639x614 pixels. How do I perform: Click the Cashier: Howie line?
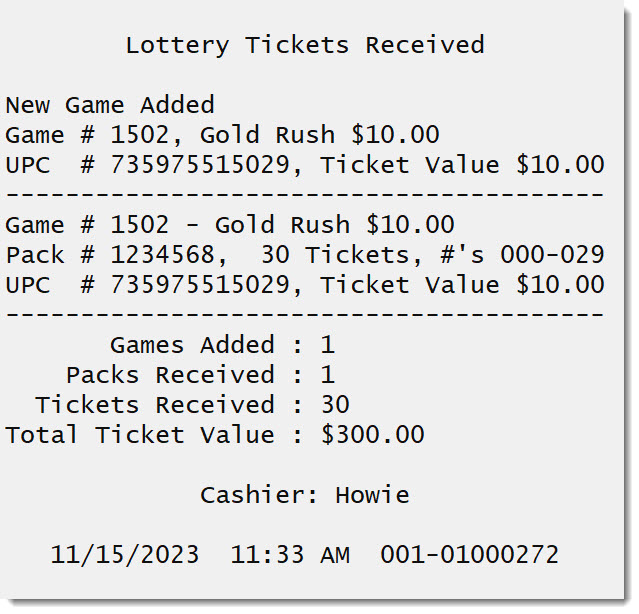[305, 495]
